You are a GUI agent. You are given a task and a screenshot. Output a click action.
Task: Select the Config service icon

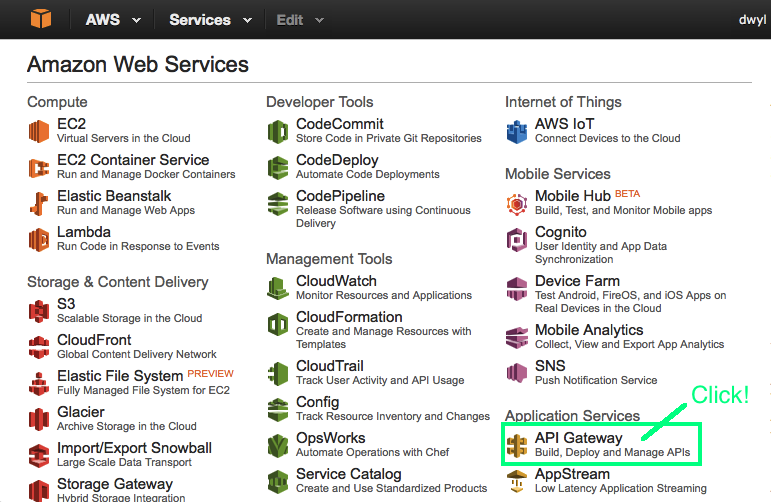tap(278, 410)
